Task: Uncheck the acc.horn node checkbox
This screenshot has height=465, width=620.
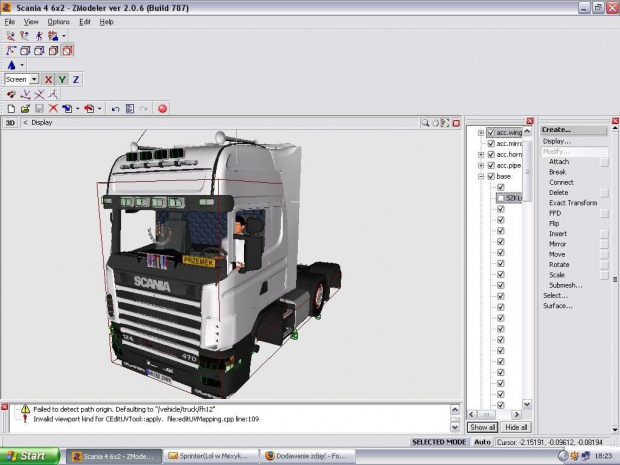Action: [491, 154]
